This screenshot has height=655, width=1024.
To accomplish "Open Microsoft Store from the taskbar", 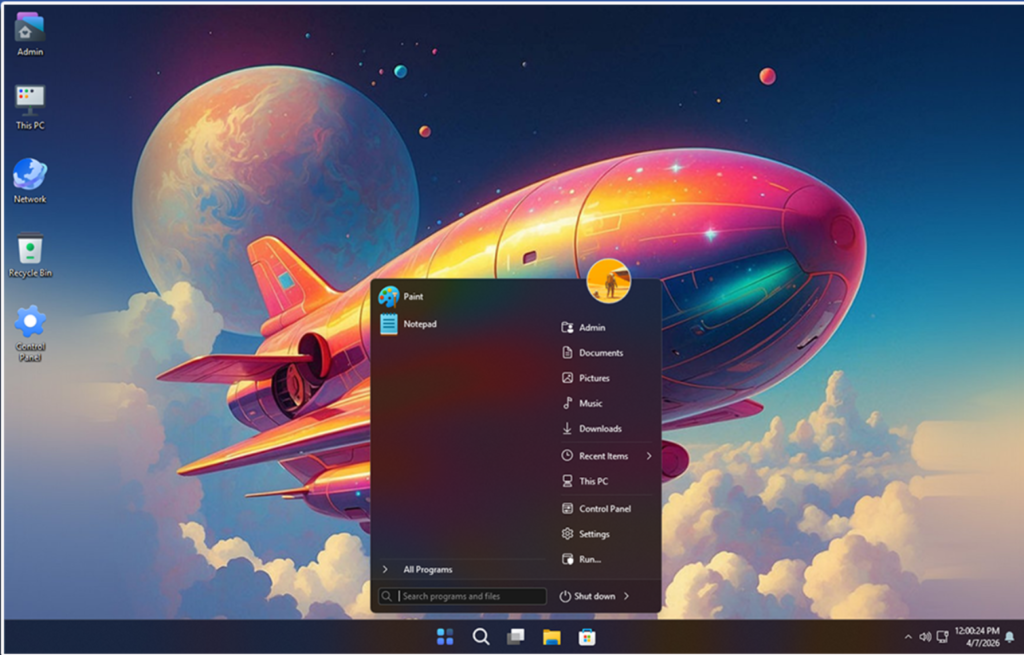I will coord(587,637).
